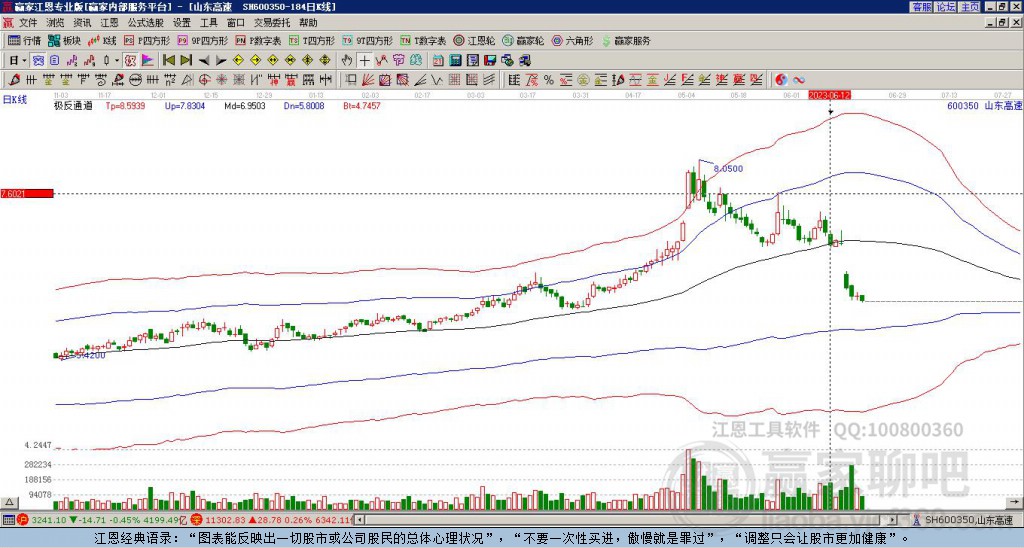Open the 公式选股 menu
1024x548 pixels.
146,23
